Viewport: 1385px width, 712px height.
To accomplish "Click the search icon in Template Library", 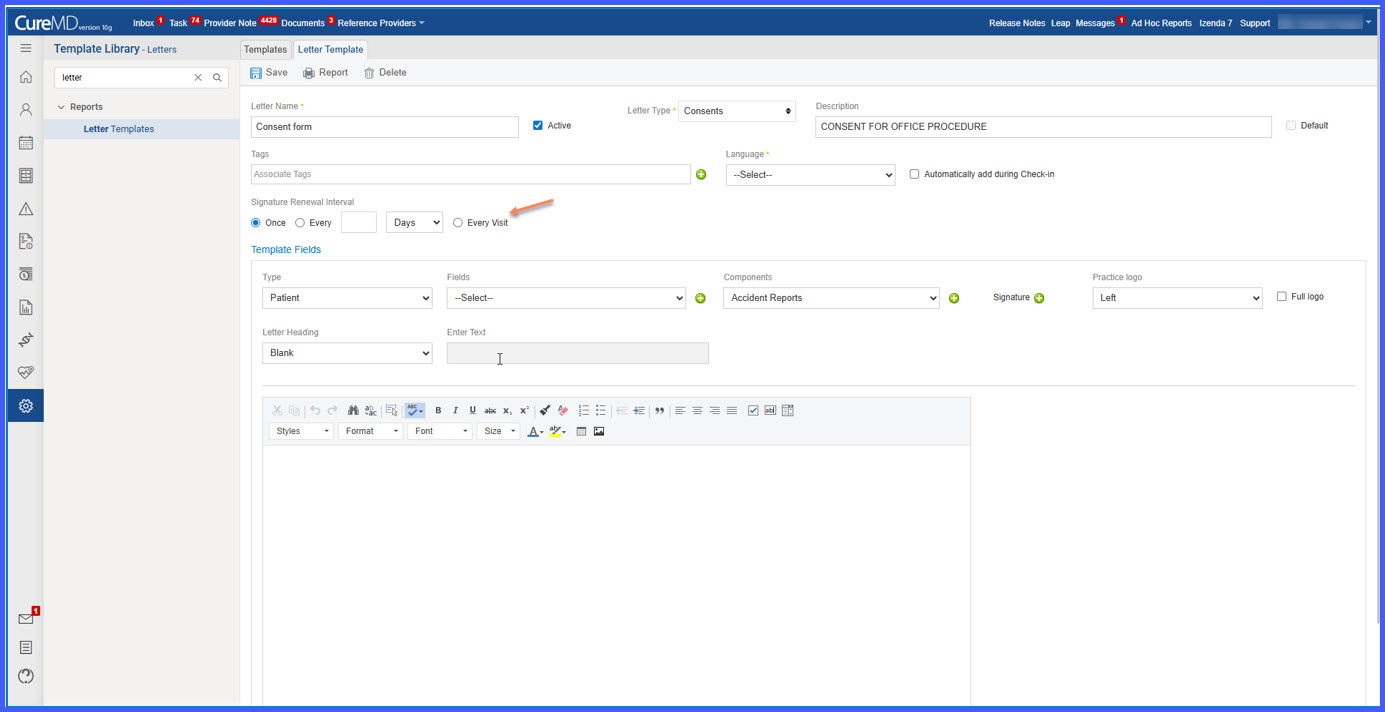I will click(217, 77).
